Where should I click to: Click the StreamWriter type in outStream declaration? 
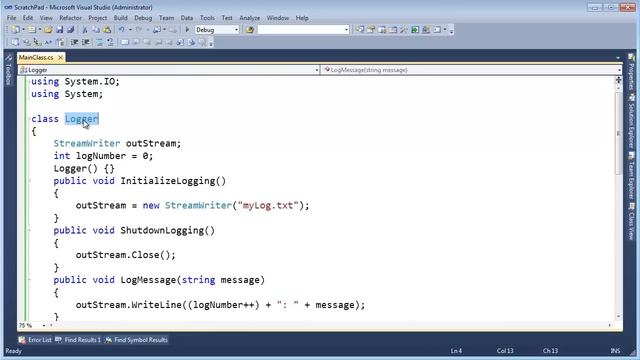tap(87, 143)
